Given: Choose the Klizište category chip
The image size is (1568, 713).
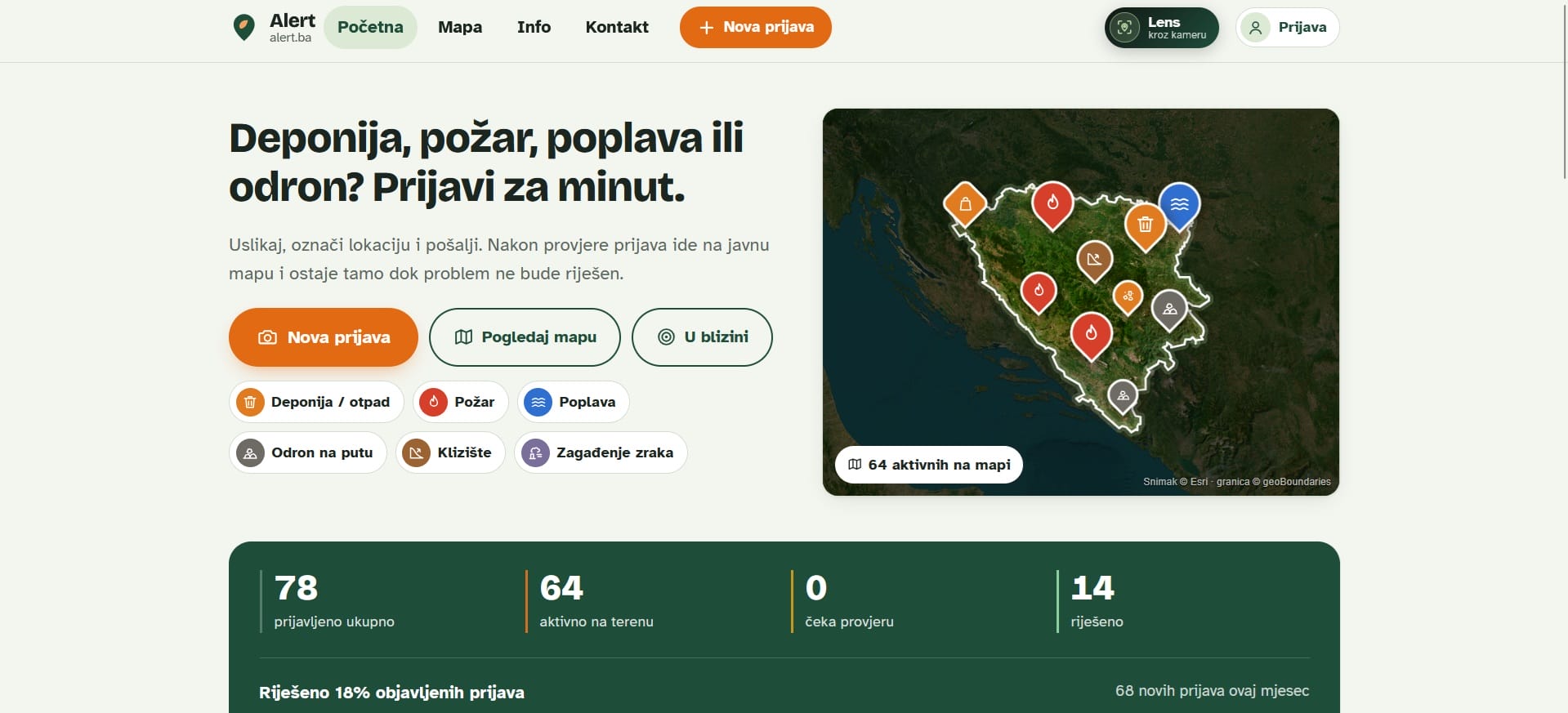Looking at the screenshot, I should pos(450,452).
